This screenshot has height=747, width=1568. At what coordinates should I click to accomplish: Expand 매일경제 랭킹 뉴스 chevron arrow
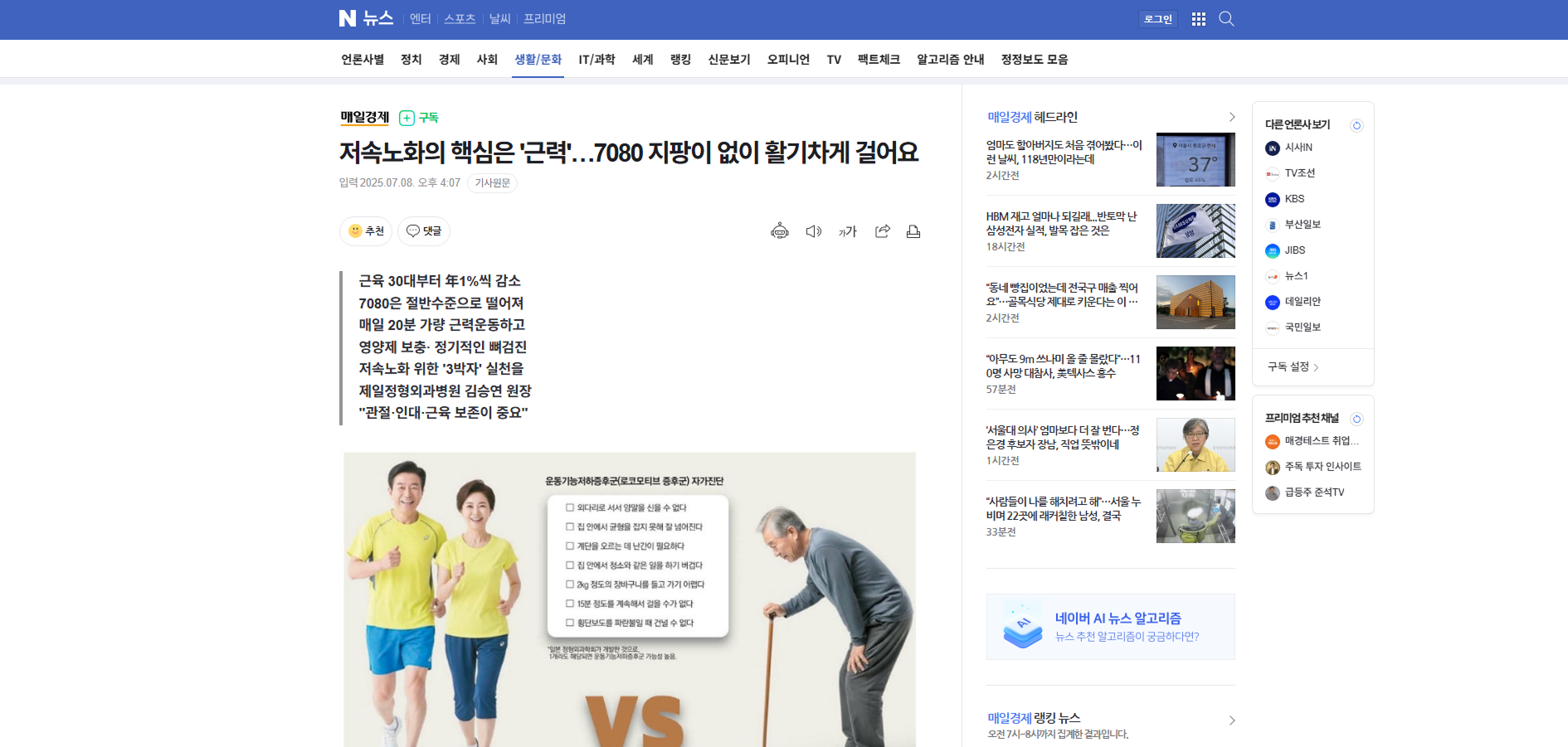point(1231,720)
